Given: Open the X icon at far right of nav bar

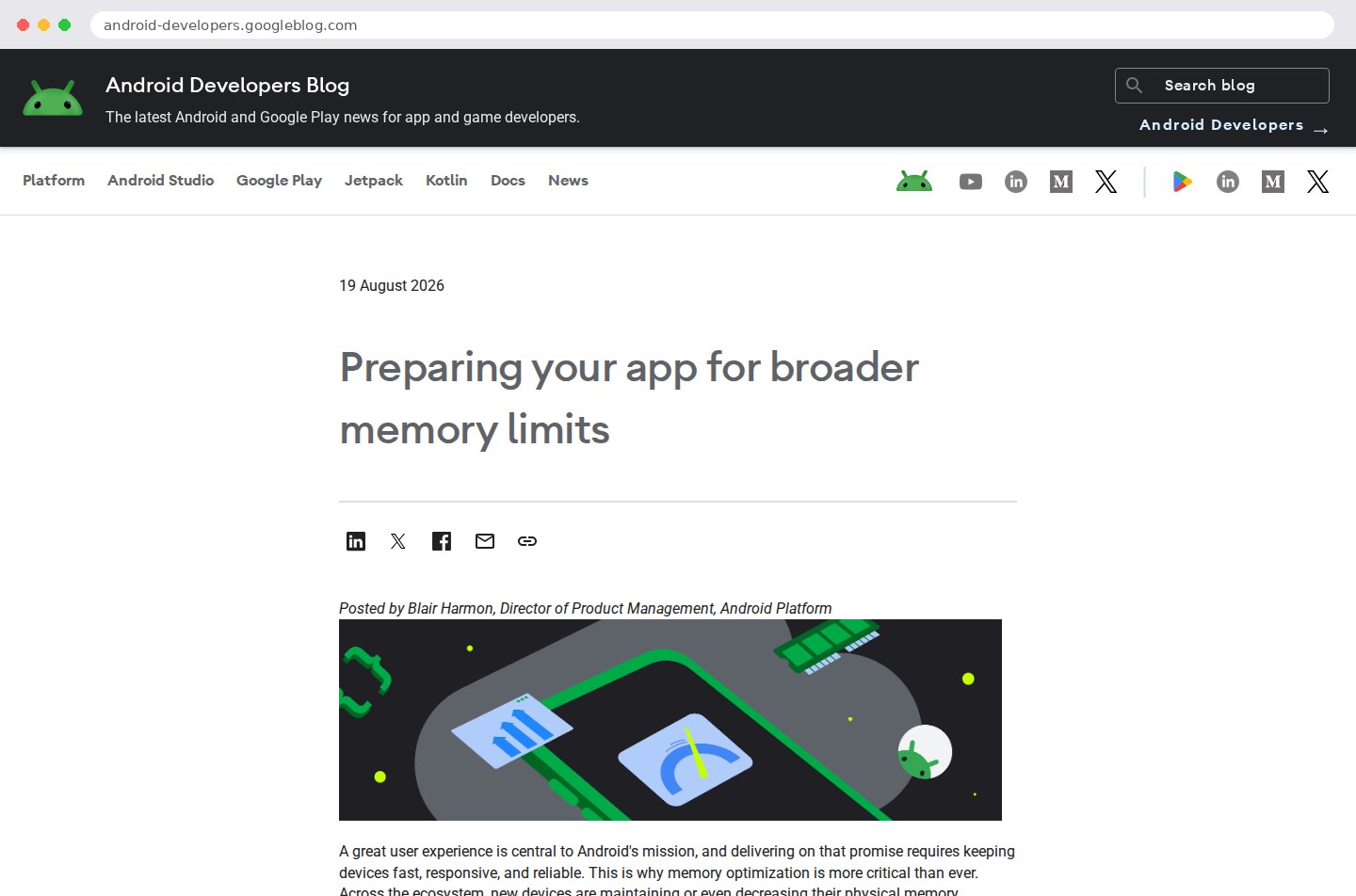Looking at the screenshot, I should 1318,182.
